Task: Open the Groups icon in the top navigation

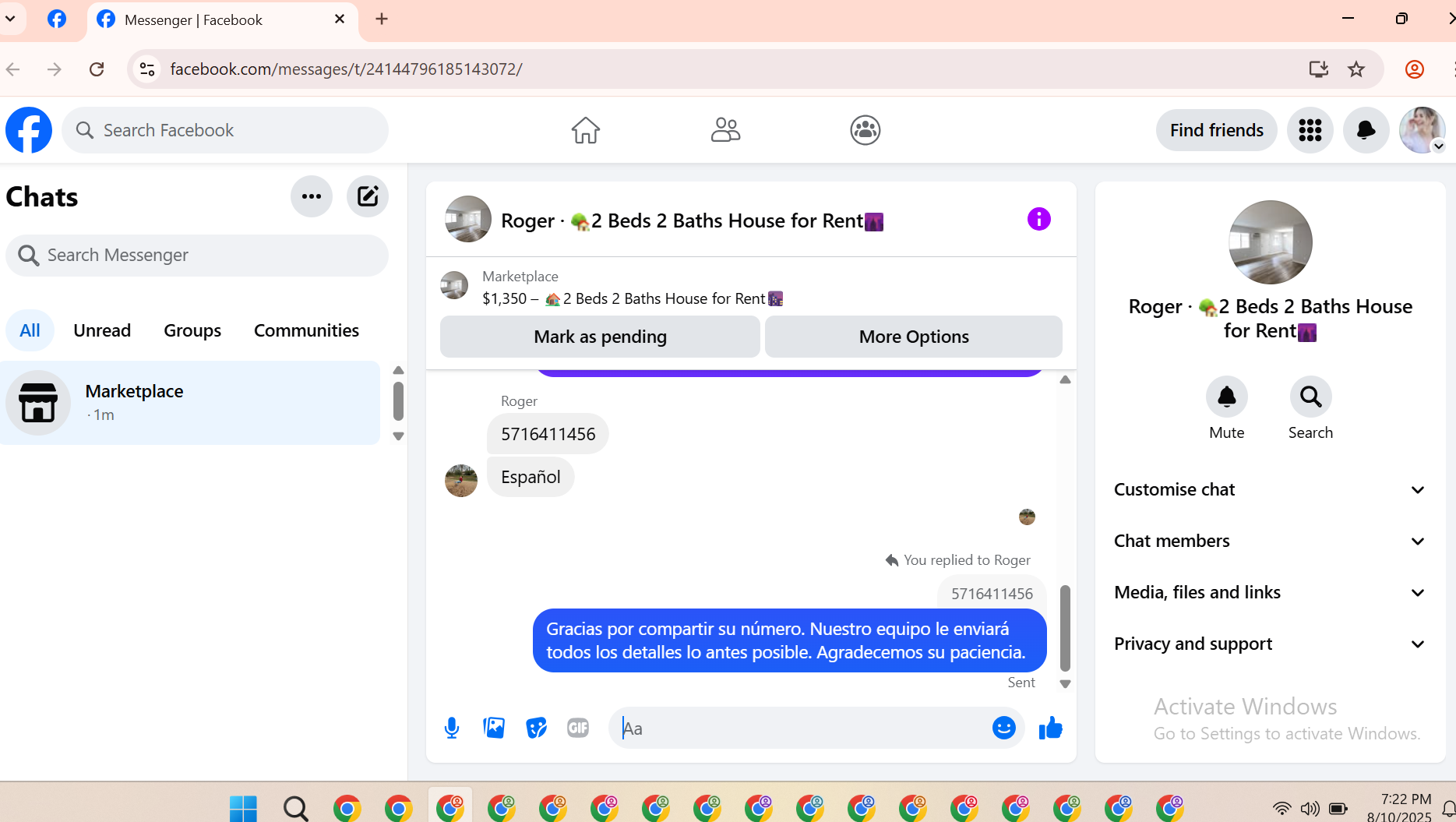Action: coord(865,130)
